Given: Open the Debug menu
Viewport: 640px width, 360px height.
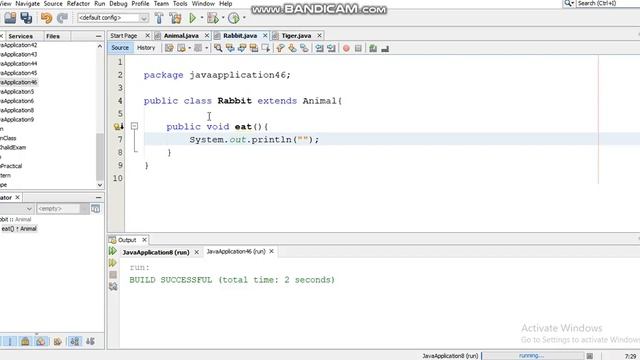Looking at the screenshot, I should click(x=118, y=4).
